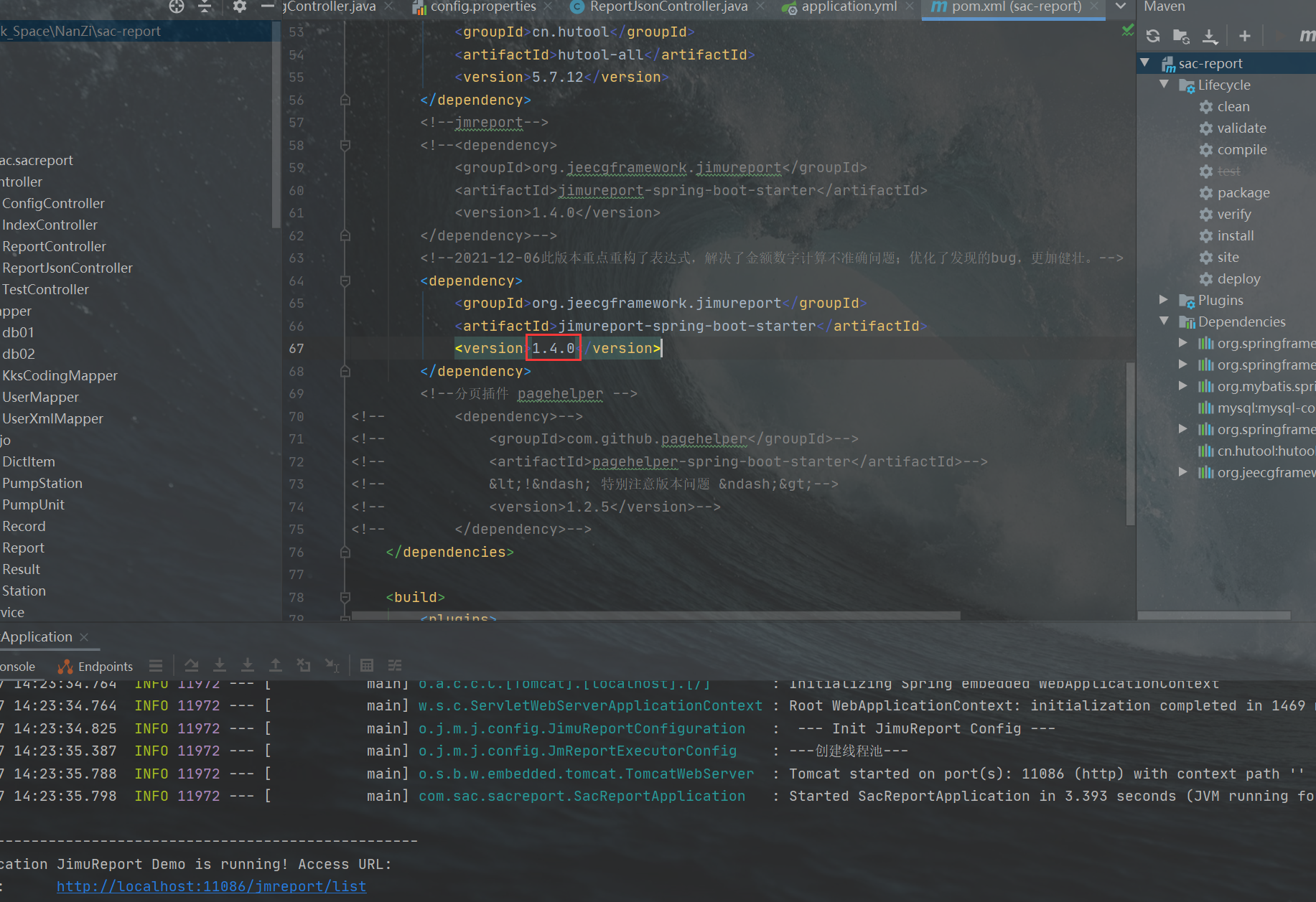Viewport: 1316px width, 902px height.
Task: Click the Execute Maven Goal 'm' icon
Action: (x=1307, y=36)
